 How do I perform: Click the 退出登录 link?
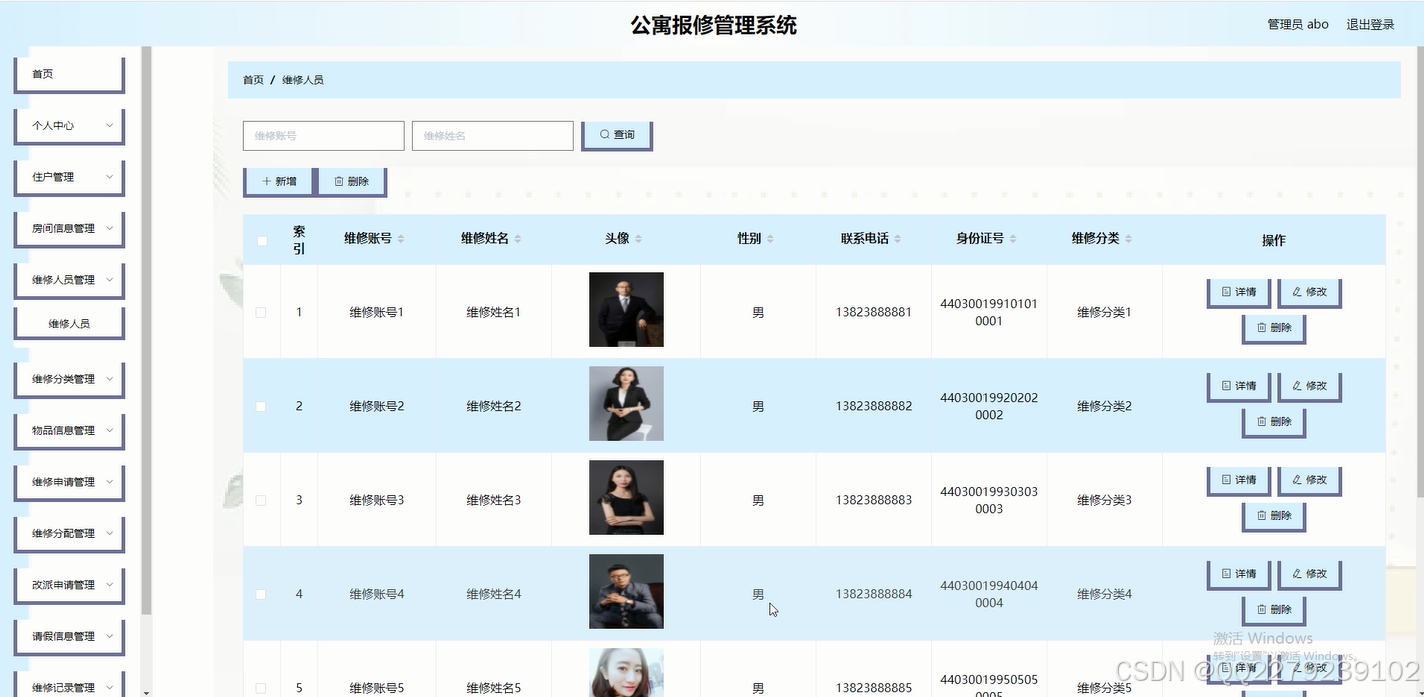tap(1369, 23)
